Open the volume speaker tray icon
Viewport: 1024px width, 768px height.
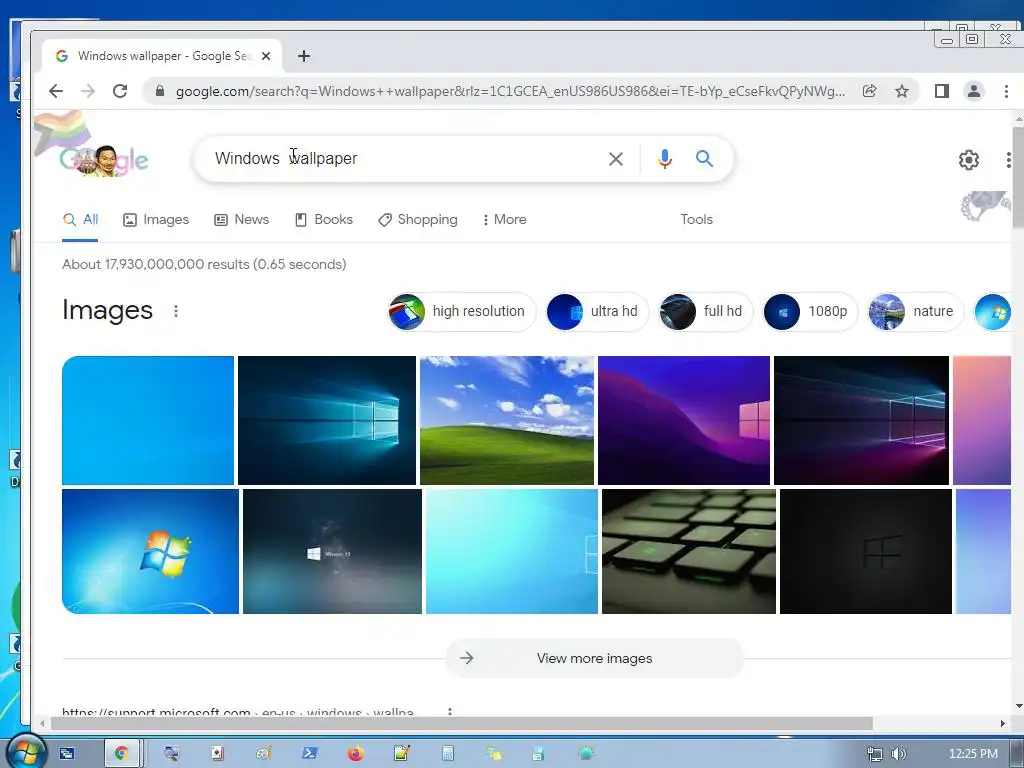click(899, 754)
